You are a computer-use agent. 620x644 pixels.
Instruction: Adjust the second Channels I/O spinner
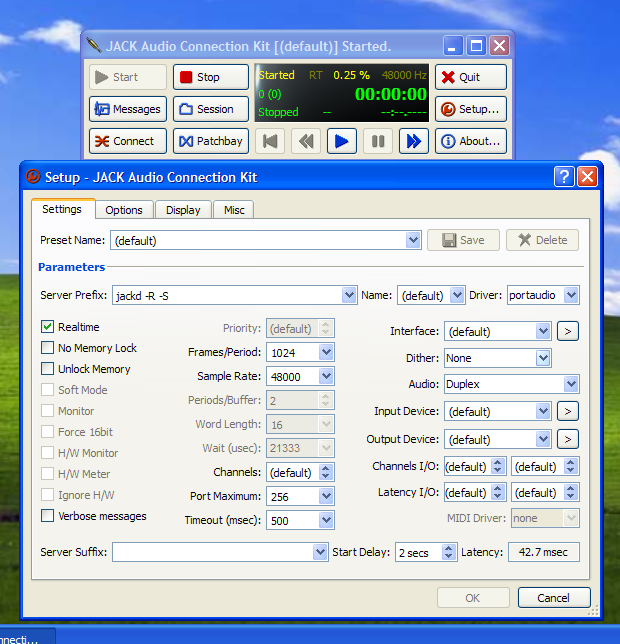point(570,466)
